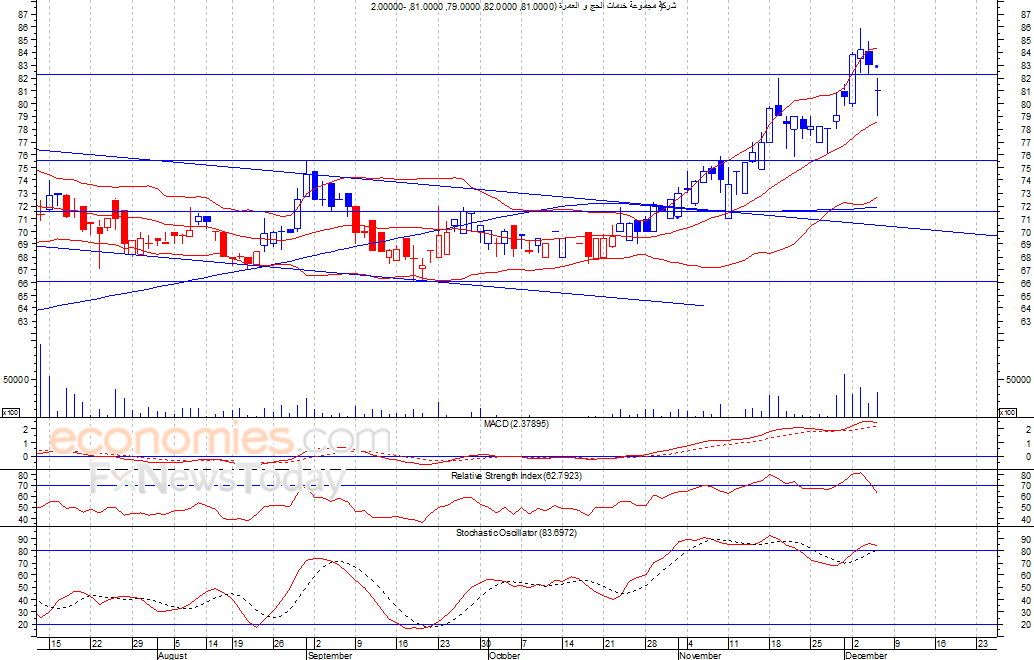Click date label 25 on time axis

816,644
